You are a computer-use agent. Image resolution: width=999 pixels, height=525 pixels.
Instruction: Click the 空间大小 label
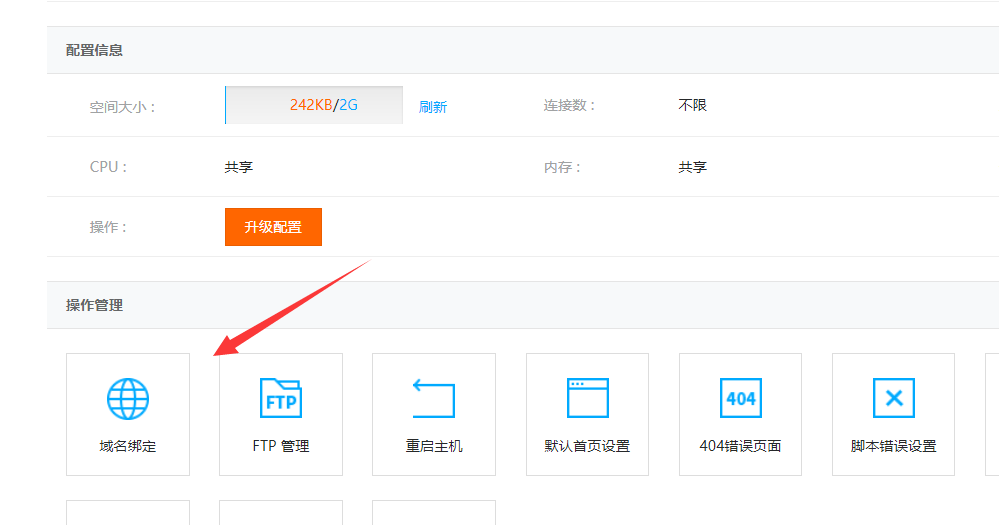pos(123,107)
